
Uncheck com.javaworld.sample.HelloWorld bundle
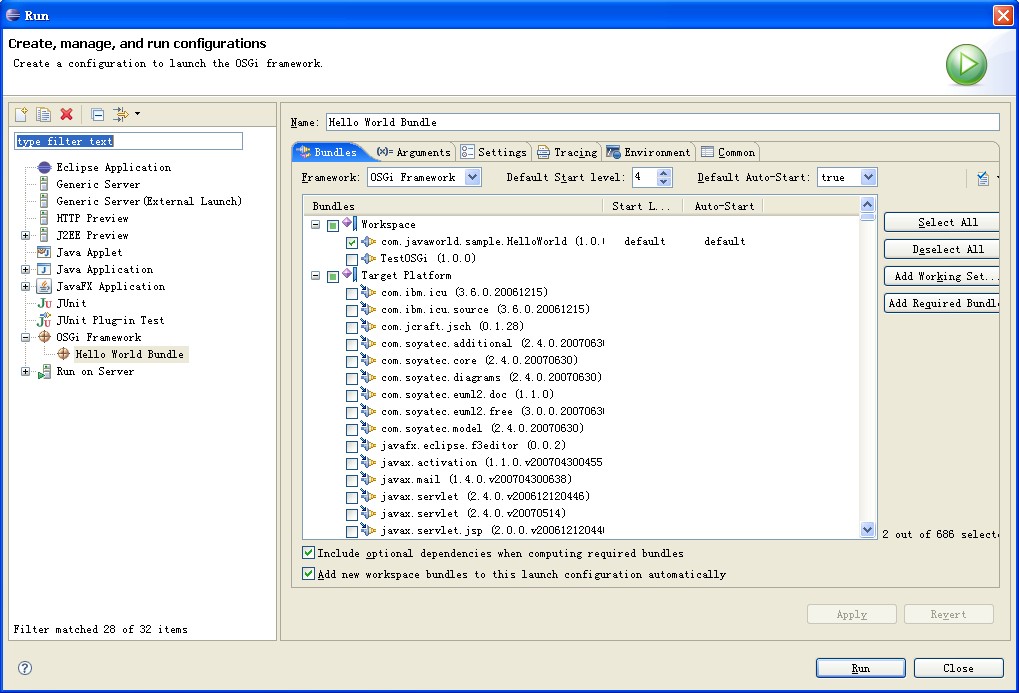352,242
